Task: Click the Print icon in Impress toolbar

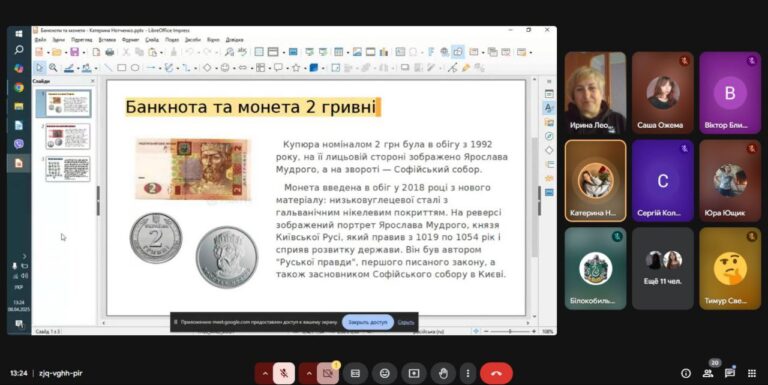Action: 110,52
